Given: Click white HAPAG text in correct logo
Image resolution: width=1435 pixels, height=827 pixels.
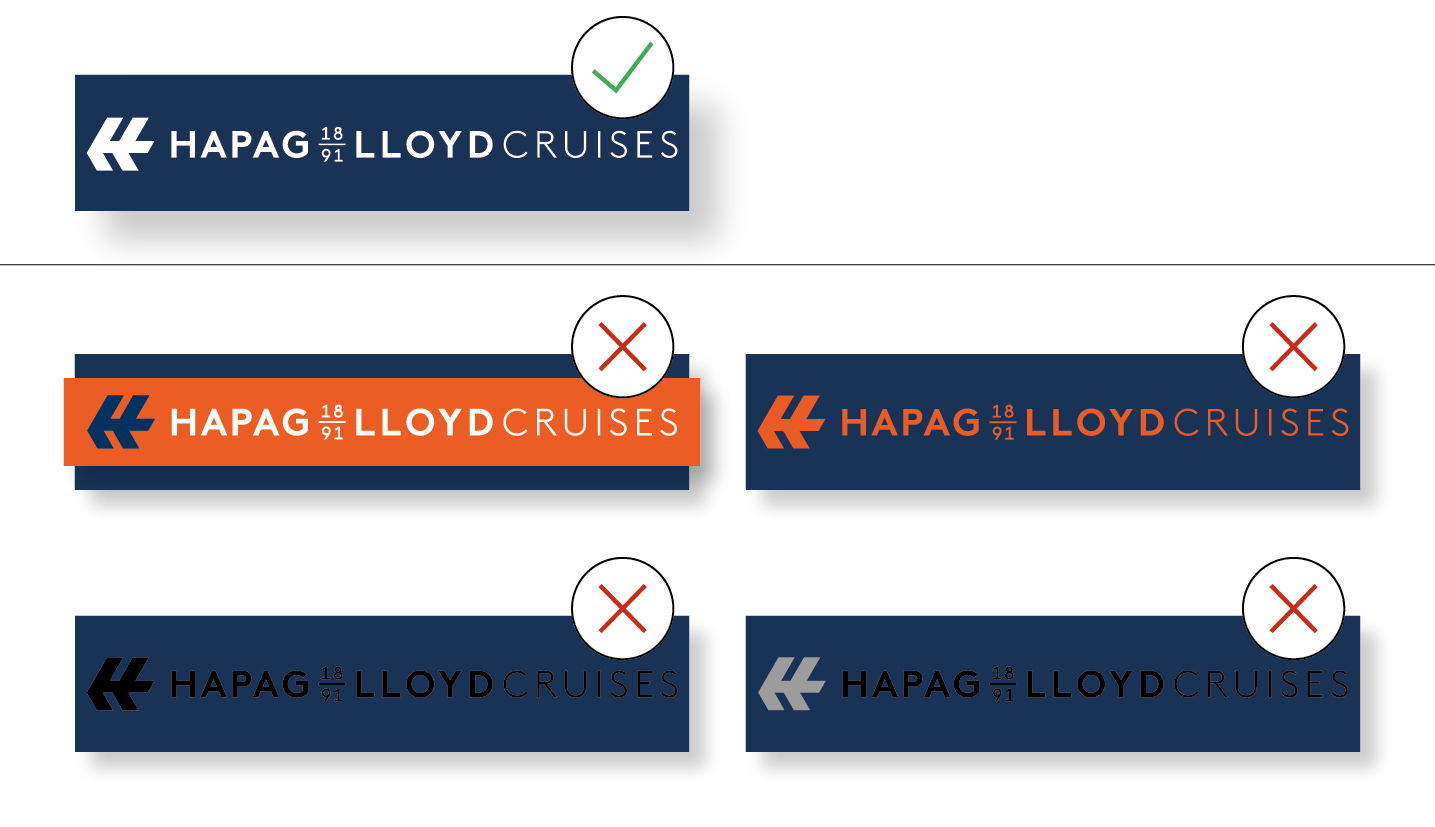Looking at the screenshot, I should coord(240,145).
